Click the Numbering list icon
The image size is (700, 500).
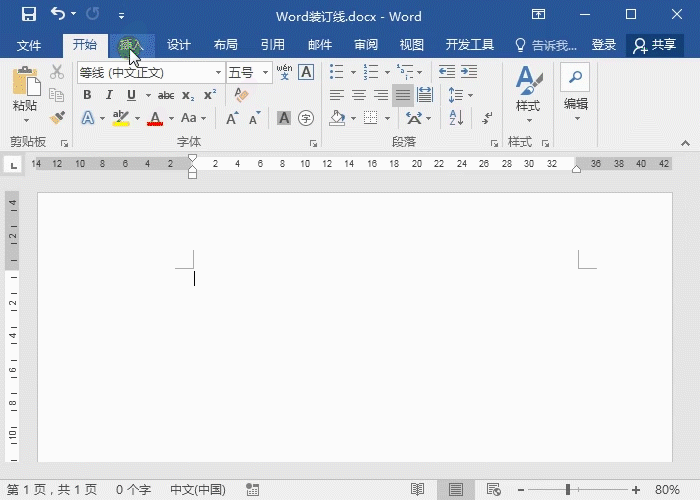coord(371,72)
